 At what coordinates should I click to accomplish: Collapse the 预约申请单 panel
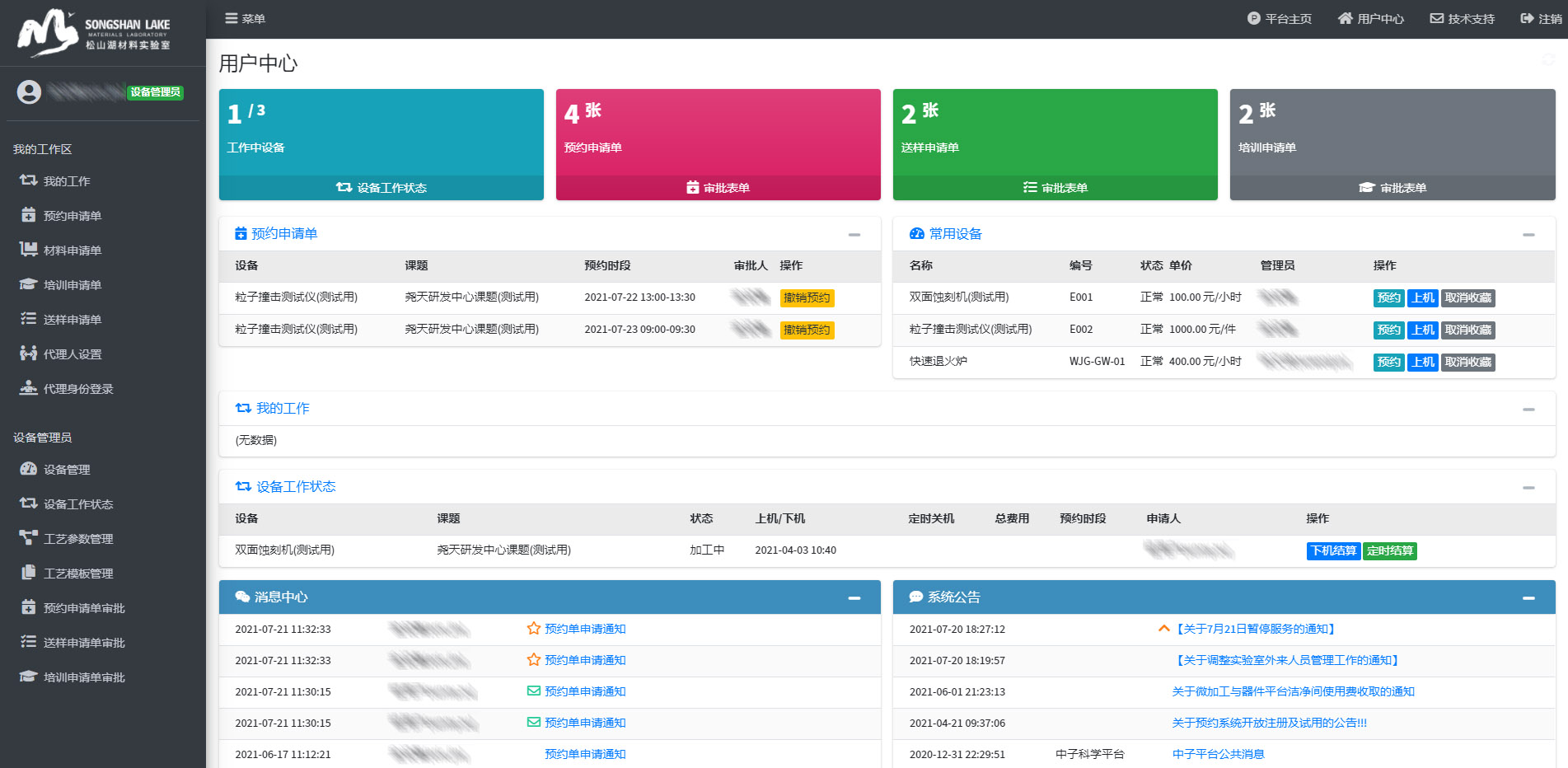854,235
